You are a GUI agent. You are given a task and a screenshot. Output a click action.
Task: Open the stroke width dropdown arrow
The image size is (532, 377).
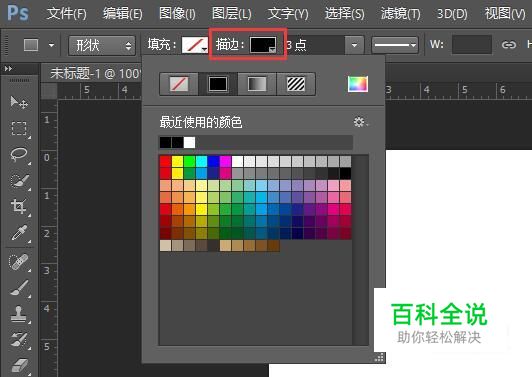pyautogui.click(x=354, y=45)
